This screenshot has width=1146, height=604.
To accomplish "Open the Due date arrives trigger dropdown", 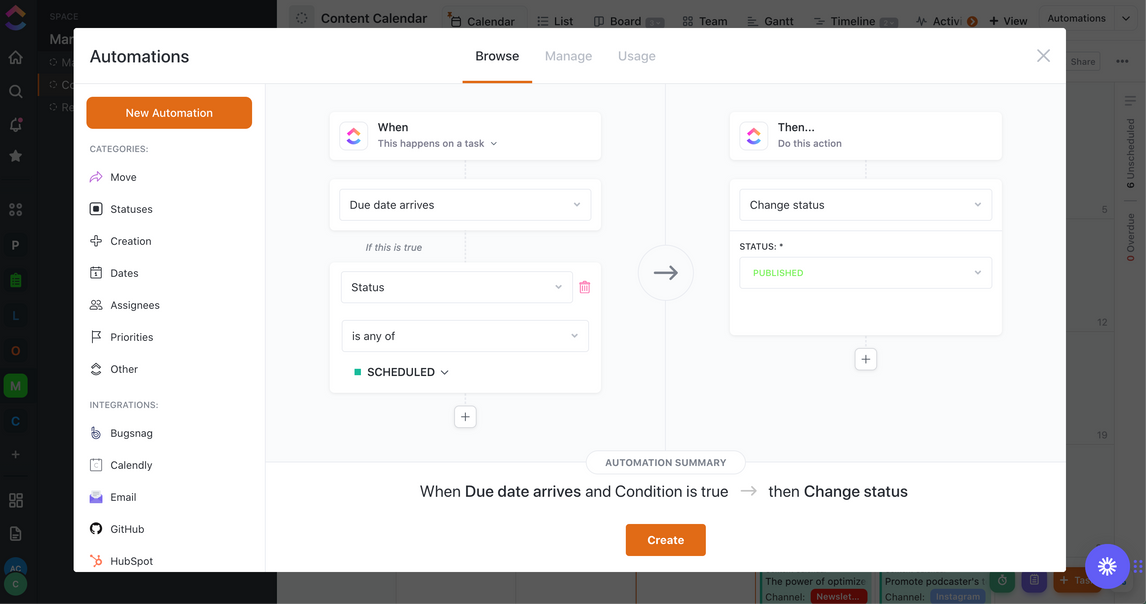I will (x=465, y=205).
